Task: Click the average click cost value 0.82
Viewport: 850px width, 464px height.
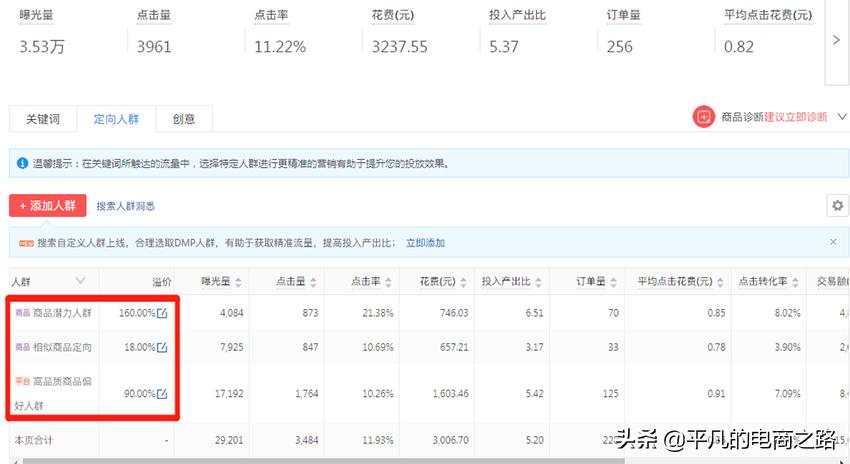Action: click(739, 47)
